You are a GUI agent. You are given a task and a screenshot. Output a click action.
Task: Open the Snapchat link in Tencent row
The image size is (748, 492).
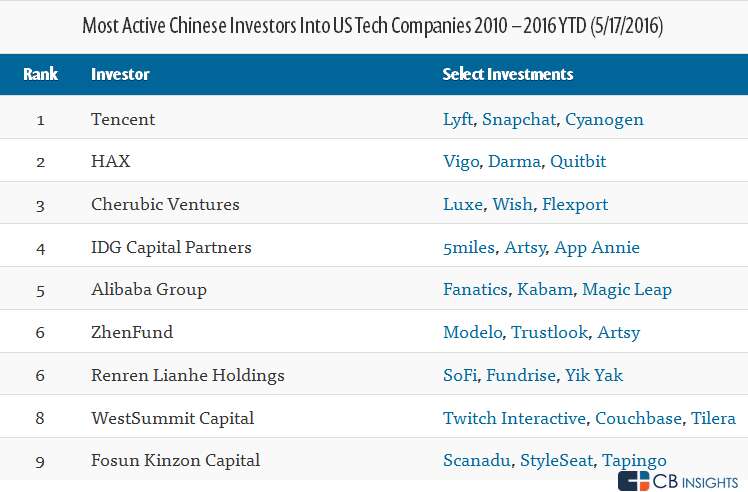click(x=518, y=120)
